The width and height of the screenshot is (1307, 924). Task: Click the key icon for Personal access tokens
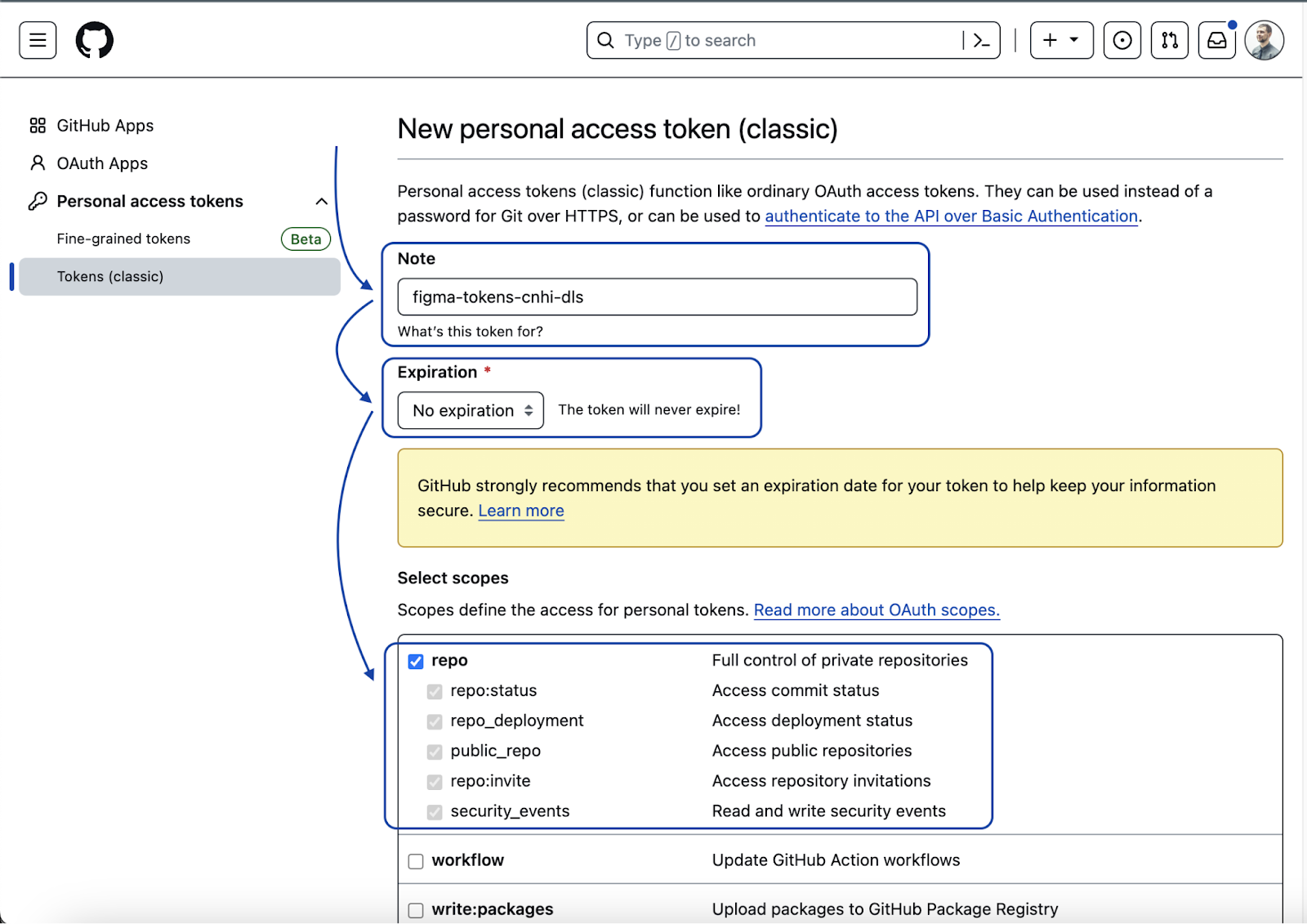point(38,201)
